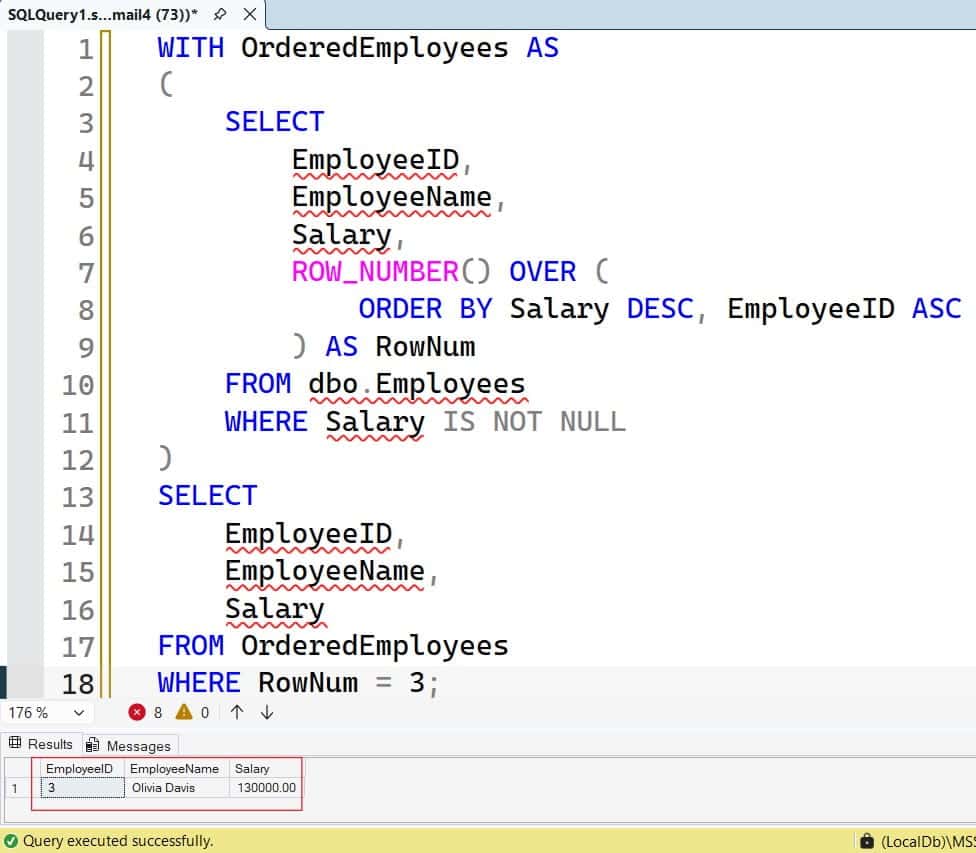Switch to the Results tab
Image resolution: width=976 pixels, height=853 pixels.
click(x=41, y=744)
